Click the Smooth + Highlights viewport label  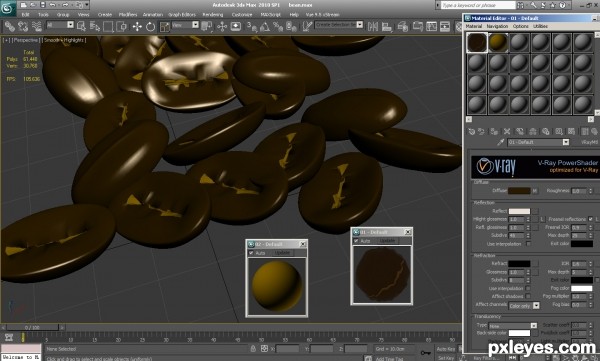65,40
